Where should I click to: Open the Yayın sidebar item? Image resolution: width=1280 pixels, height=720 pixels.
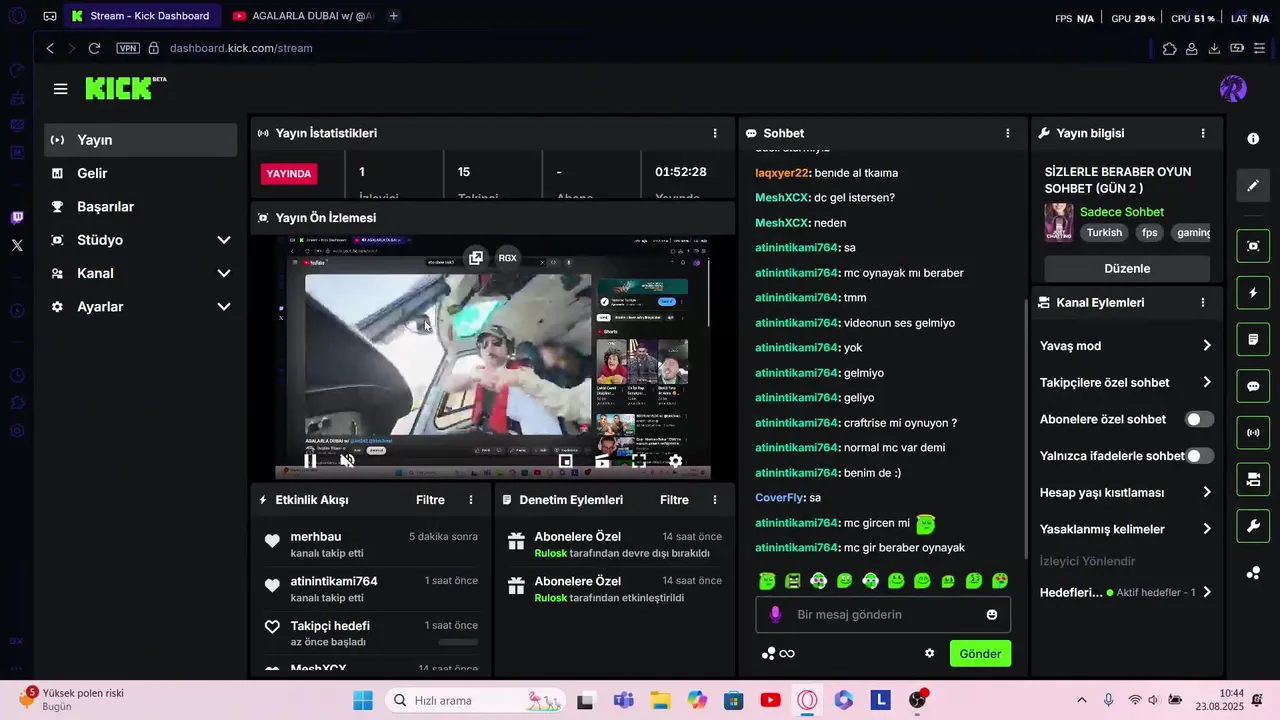click(x=141, y=140)
